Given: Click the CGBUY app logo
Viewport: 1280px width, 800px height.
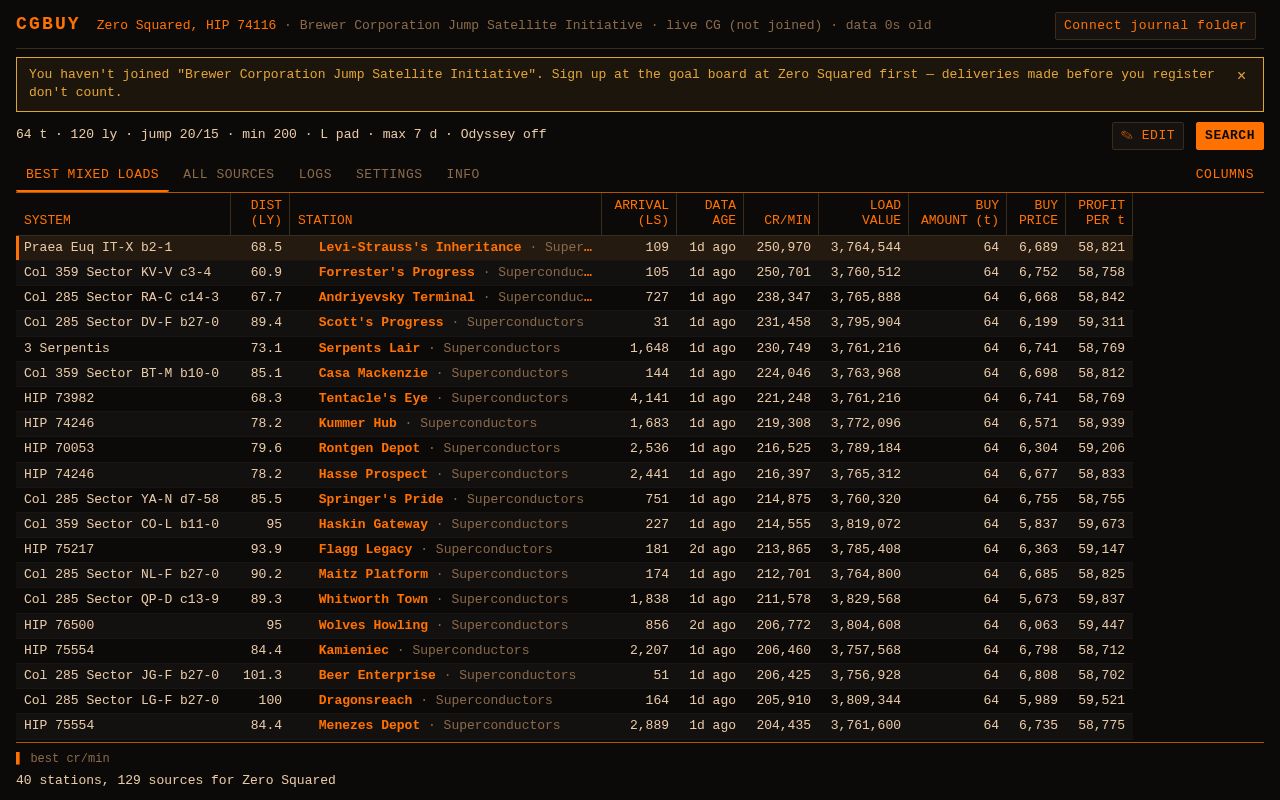Looking at the screenshot, I should tap(48, 24).
